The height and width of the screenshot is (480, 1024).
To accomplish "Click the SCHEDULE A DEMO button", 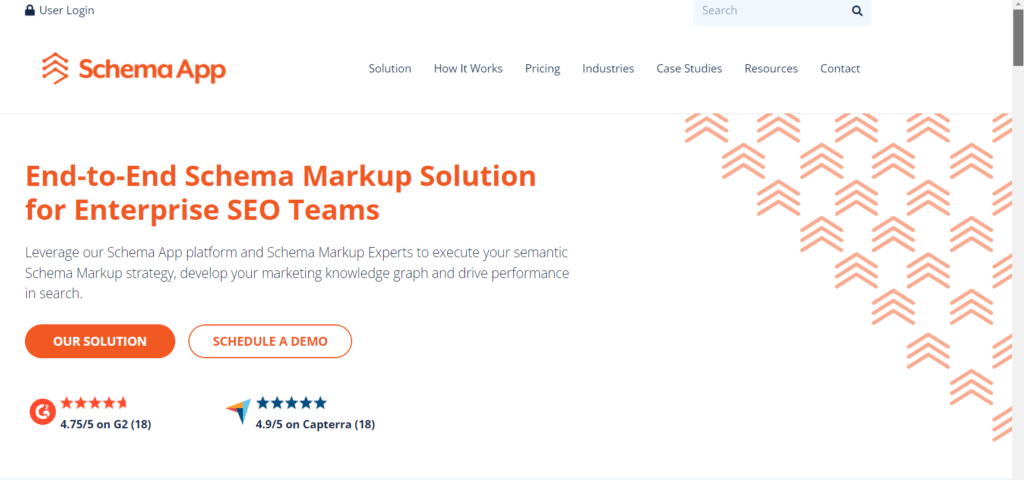I will (270, 341).
